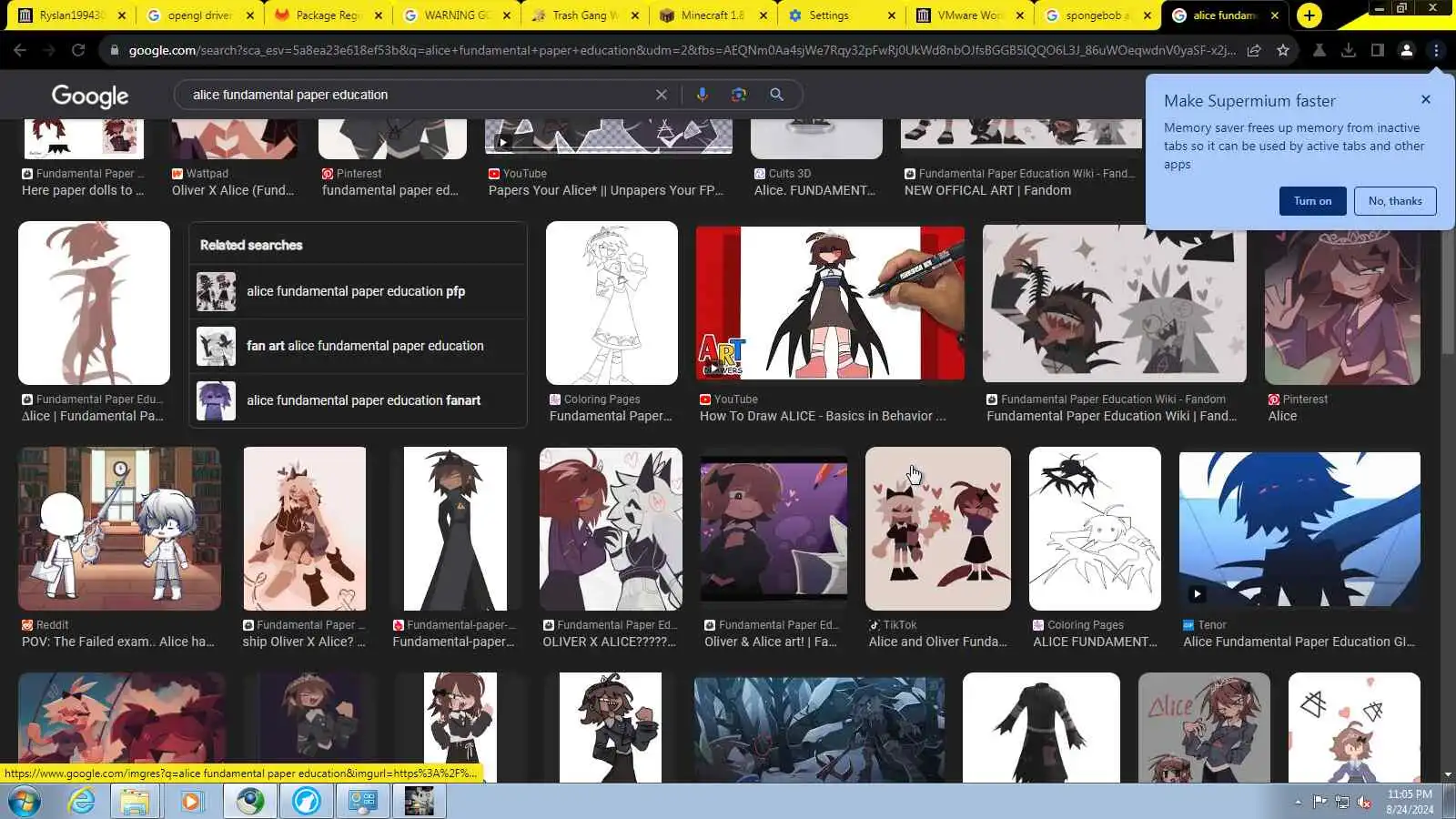The image size is (1456, 819).
Task: Open the Reddit 'POV: The Failed exam' thumbnail
Action: click(x=119, y=529)
